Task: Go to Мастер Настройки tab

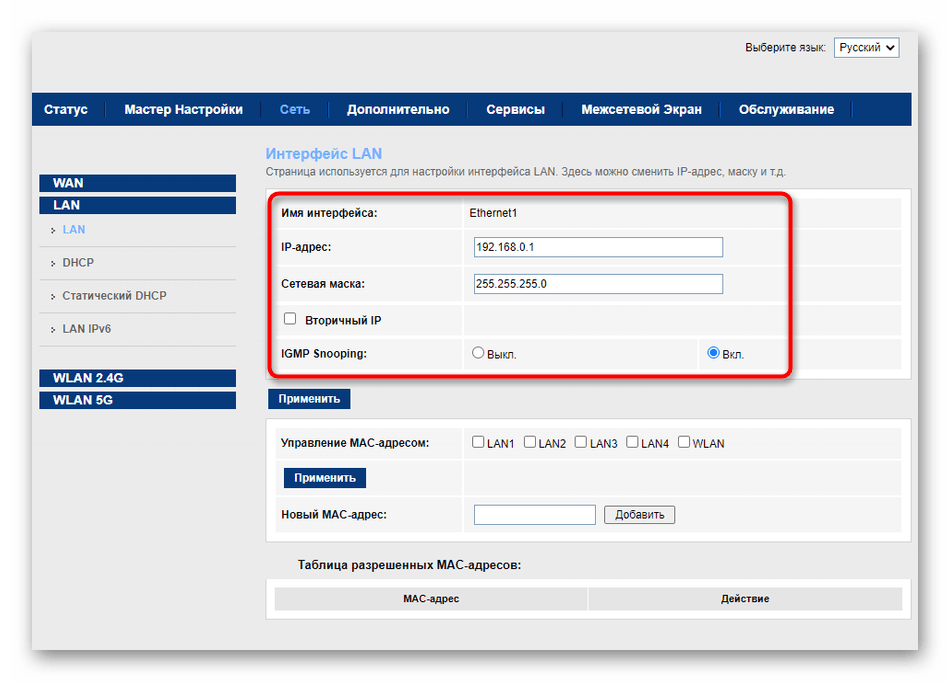Action: (183, 110)
